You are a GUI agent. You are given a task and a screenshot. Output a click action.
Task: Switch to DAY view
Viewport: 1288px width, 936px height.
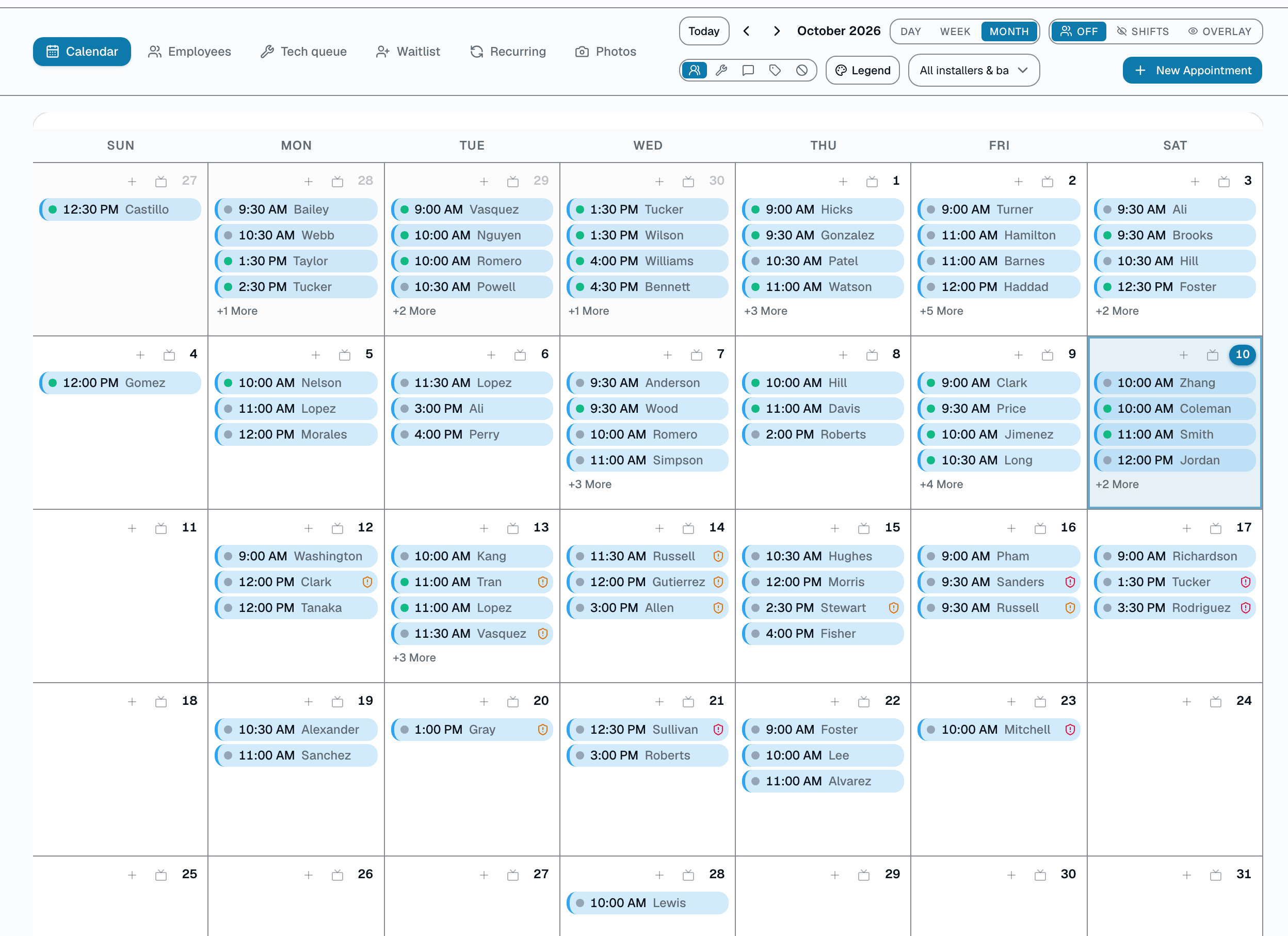pyautogui.click(x=910, y=31)
